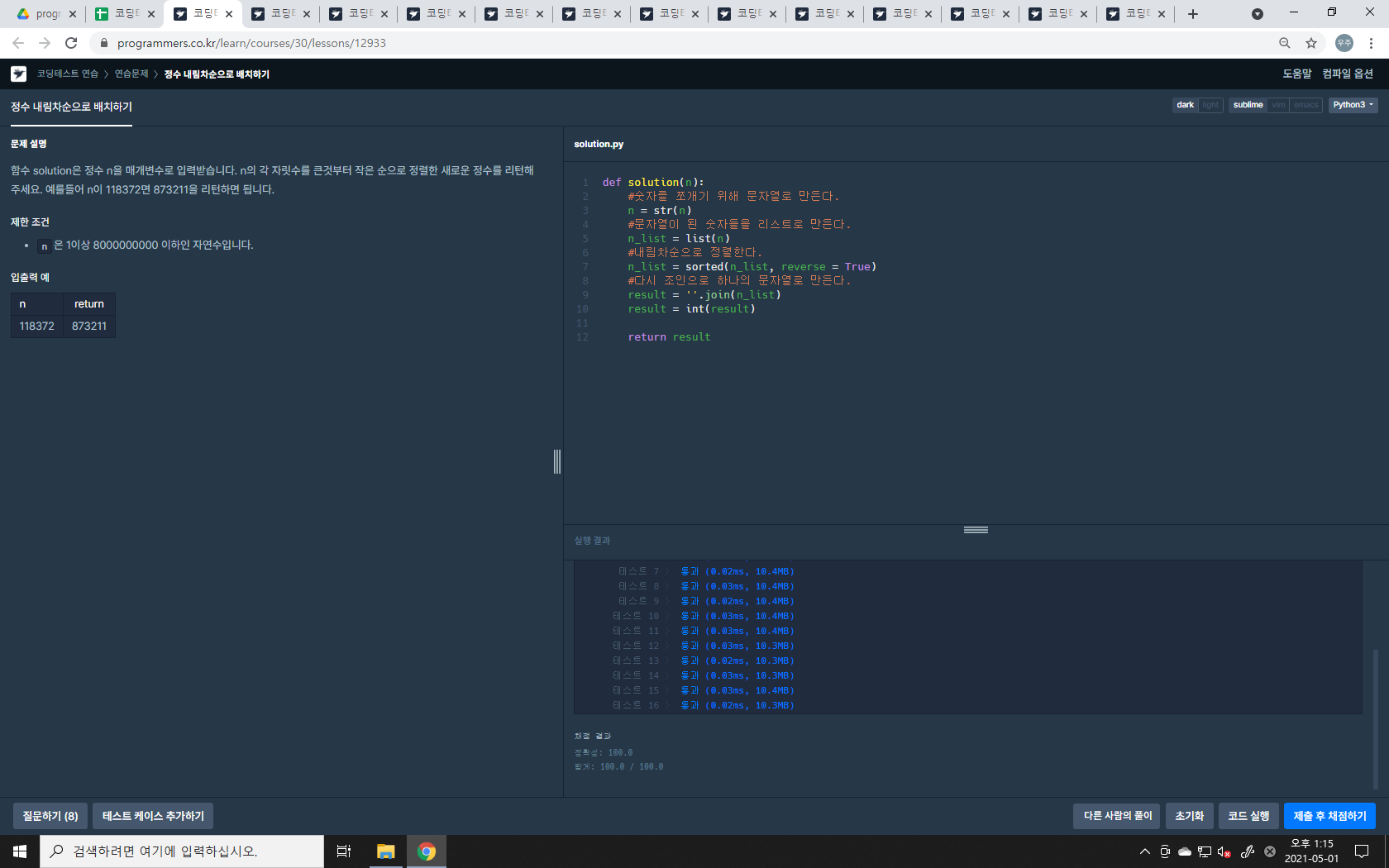1389x868 pixels.
Task: Open the Windows Start menu
Action: 20,851
